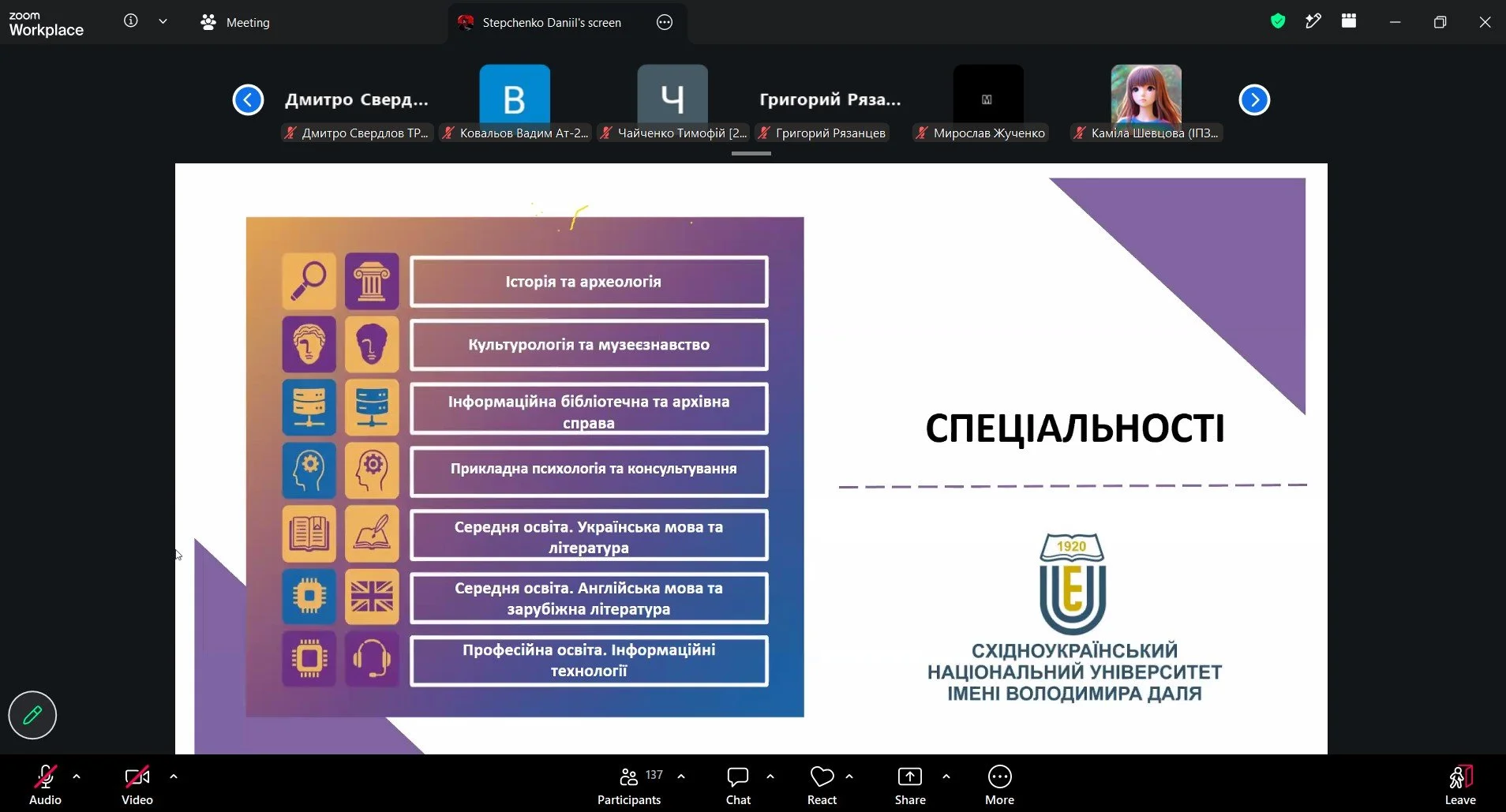Open the Participants panel
The width and height of the screenshot is (1506, 812).
pos(630,785)
